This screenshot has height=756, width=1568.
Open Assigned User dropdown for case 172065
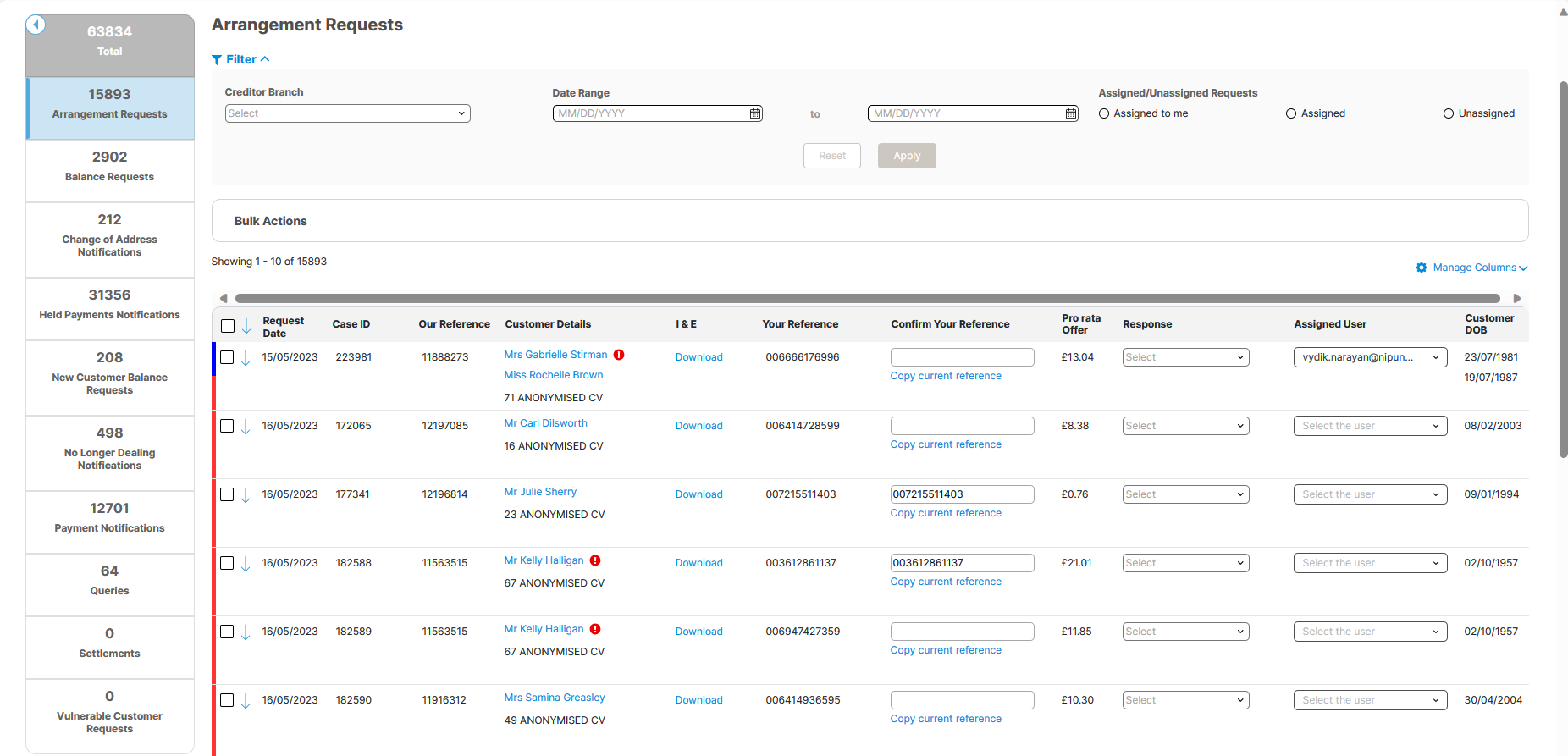pyautogui.click(x=1369, y=426)
